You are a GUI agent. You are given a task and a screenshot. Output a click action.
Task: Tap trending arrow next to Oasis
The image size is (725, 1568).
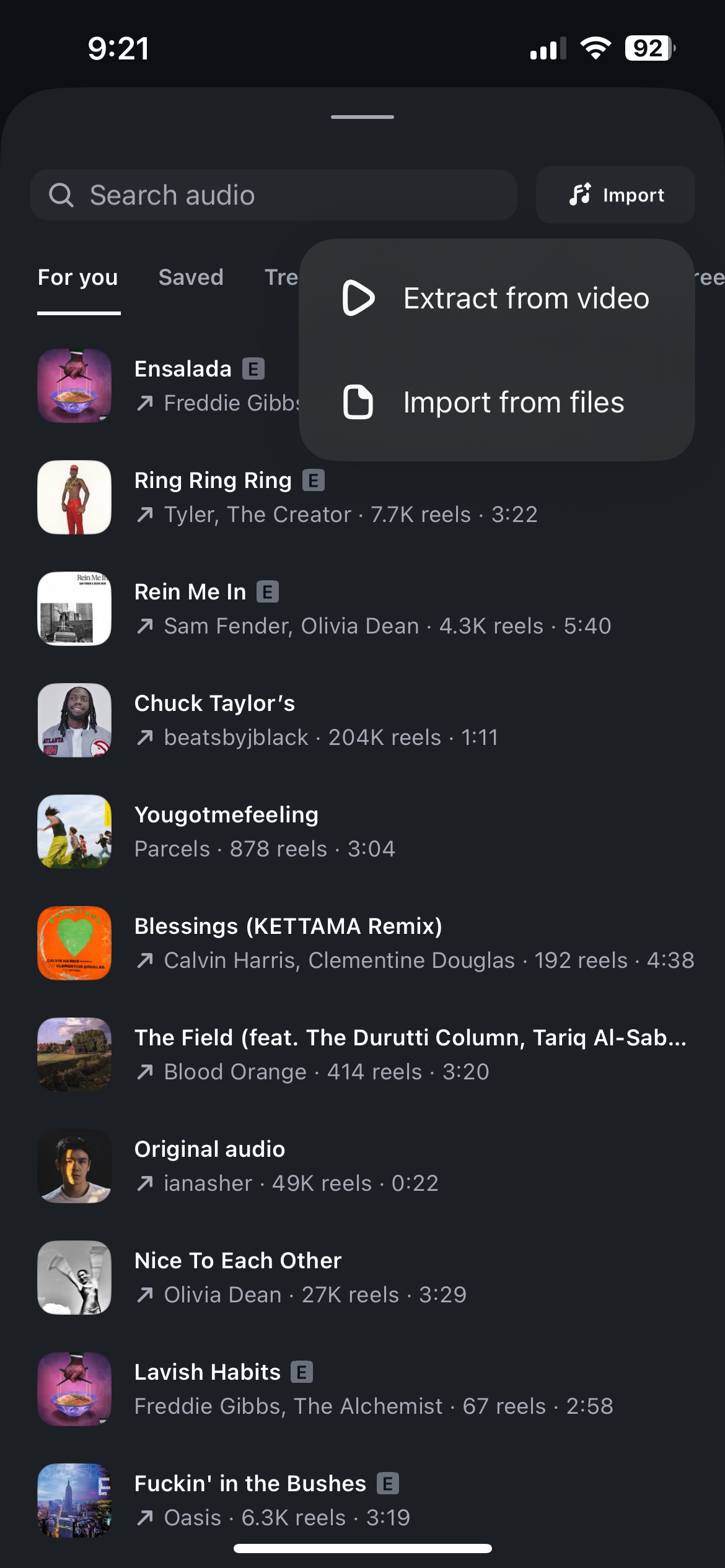145,1518
